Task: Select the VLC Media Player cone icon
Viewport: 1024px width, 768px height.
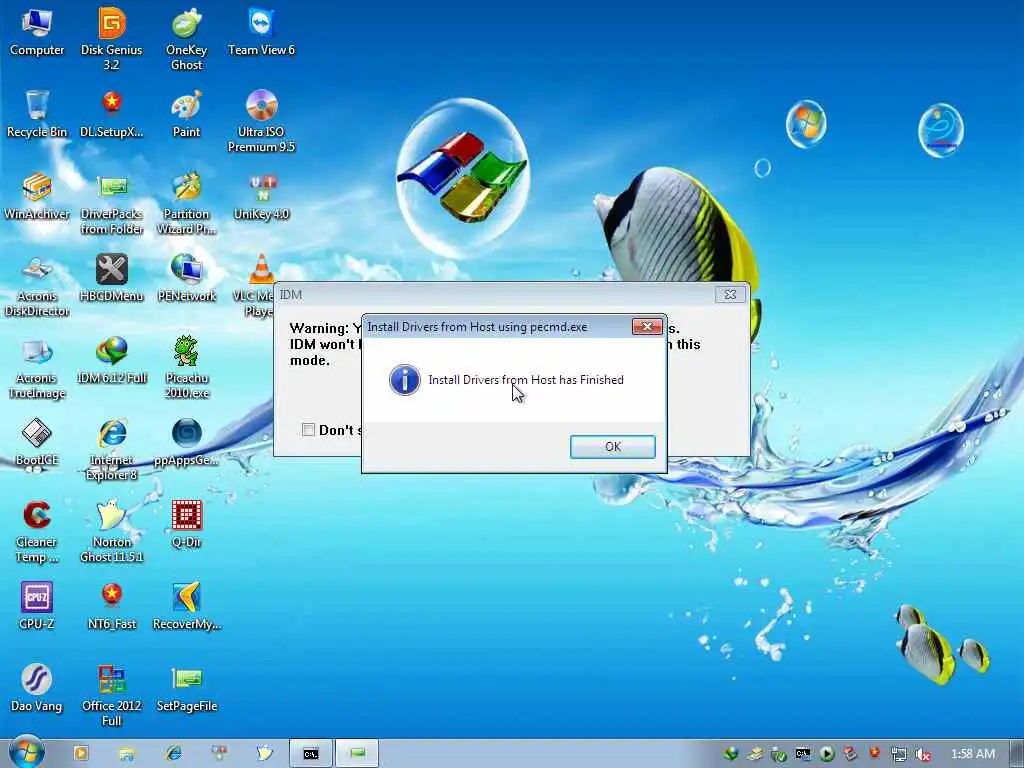Action: pyautogui.click(x=261, y=269)
